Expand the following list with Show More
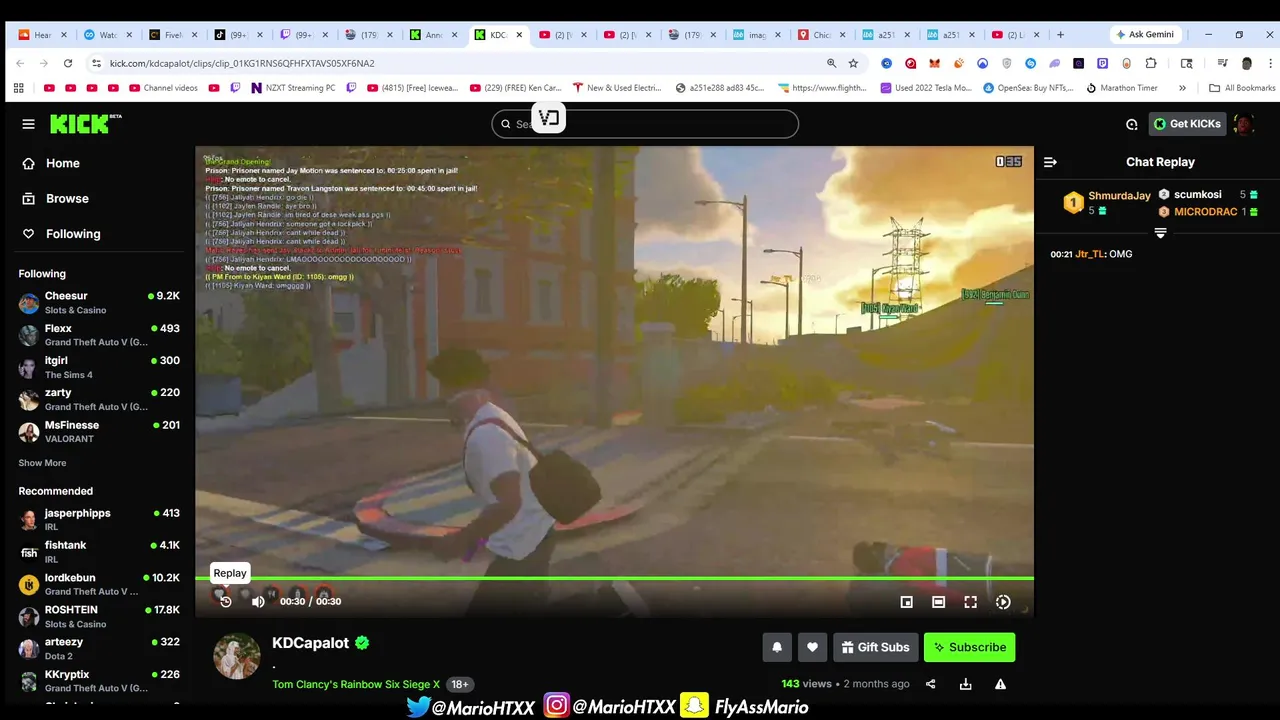 pos(42,463)
